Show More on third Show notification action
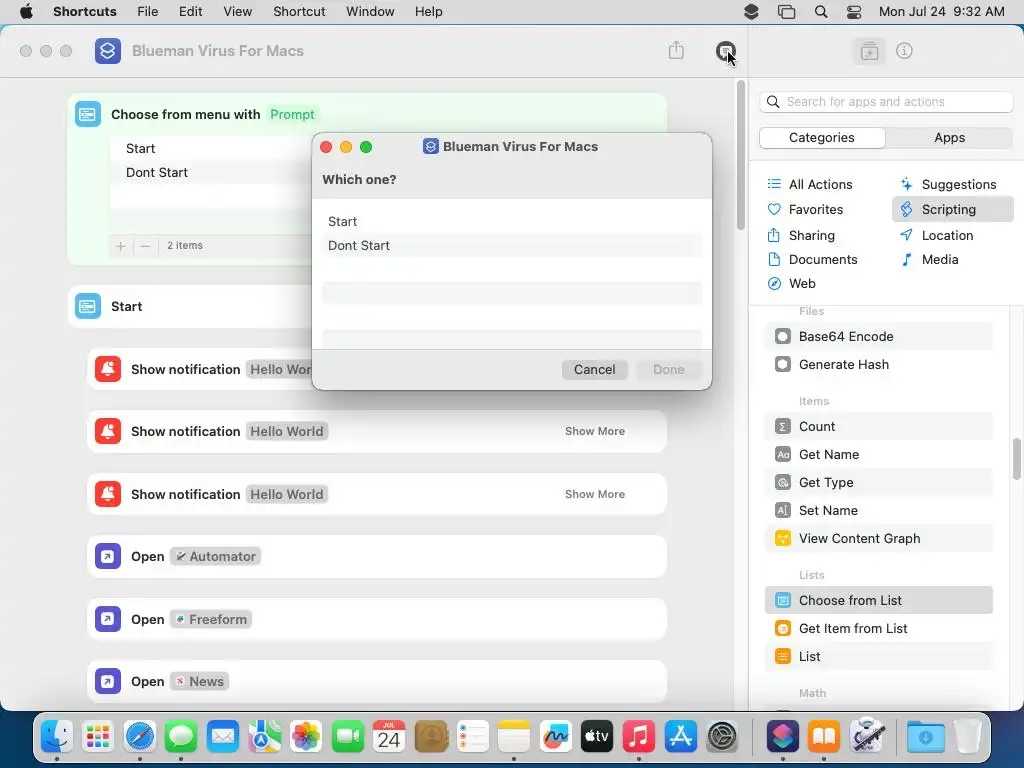This screenshot has width=1024, height=768. click(x=595, y=494)
